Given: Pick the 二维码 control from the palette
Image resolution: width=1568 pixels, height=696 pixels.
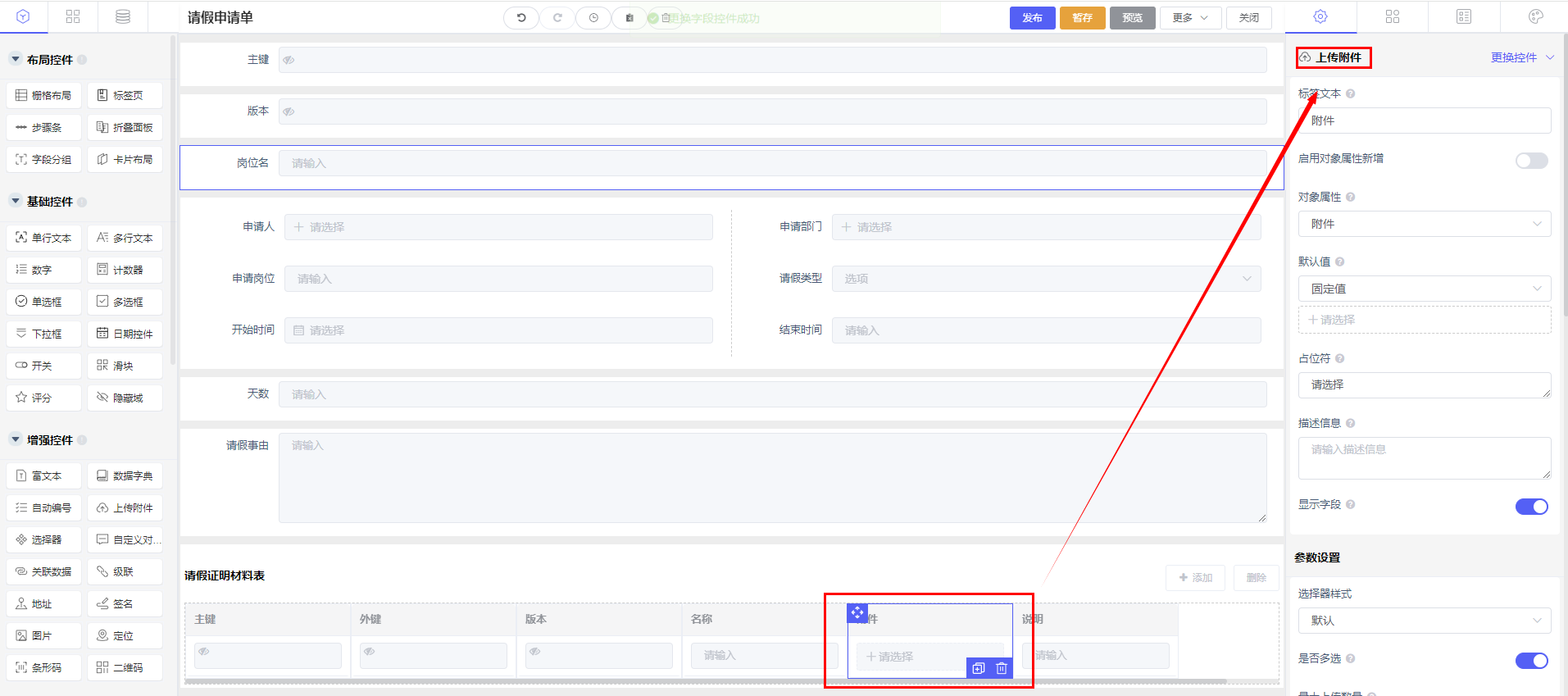Looking at the screenshot, I should 125,668.
